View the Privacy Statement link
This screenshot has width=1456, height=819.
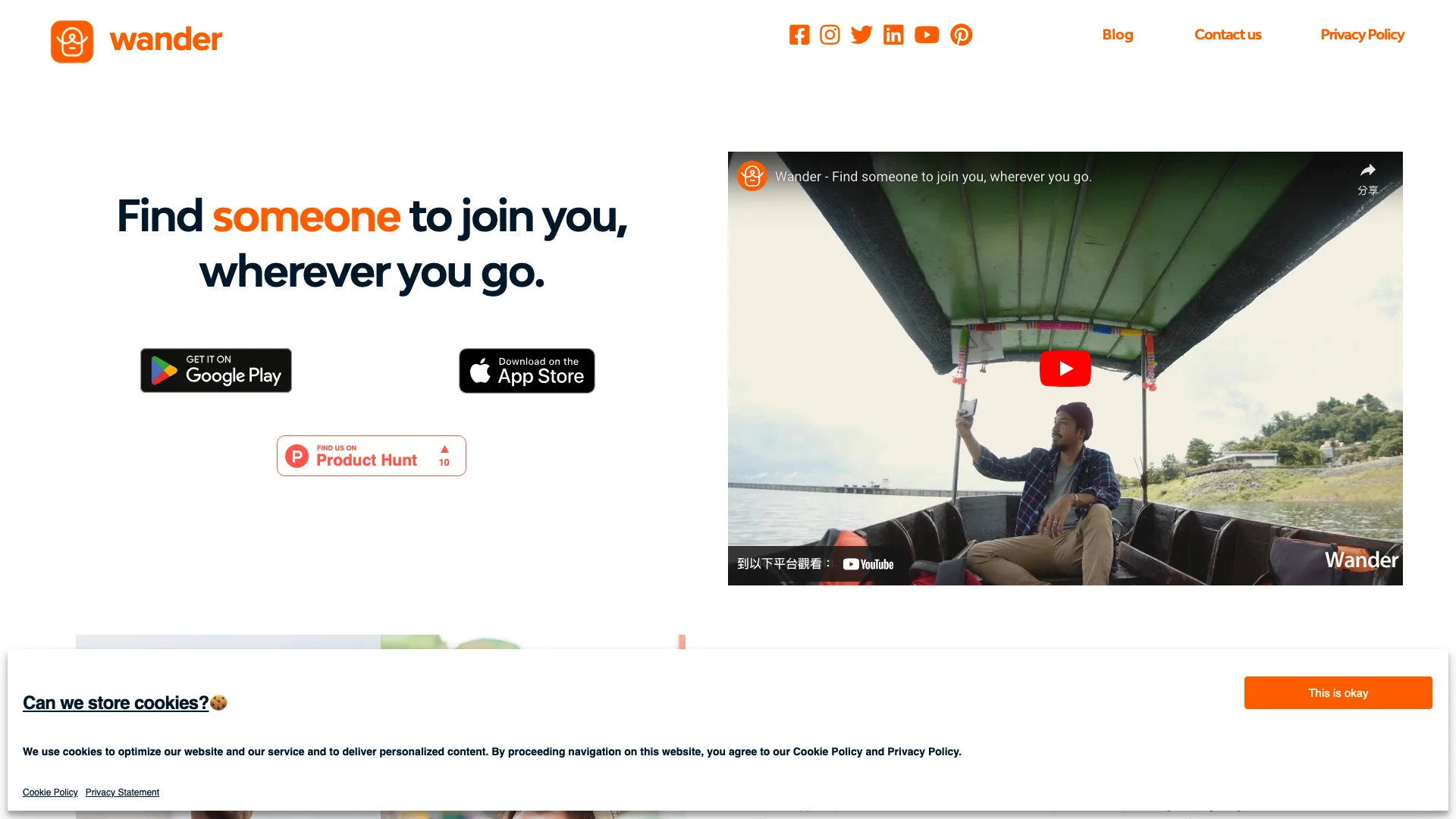122,792
